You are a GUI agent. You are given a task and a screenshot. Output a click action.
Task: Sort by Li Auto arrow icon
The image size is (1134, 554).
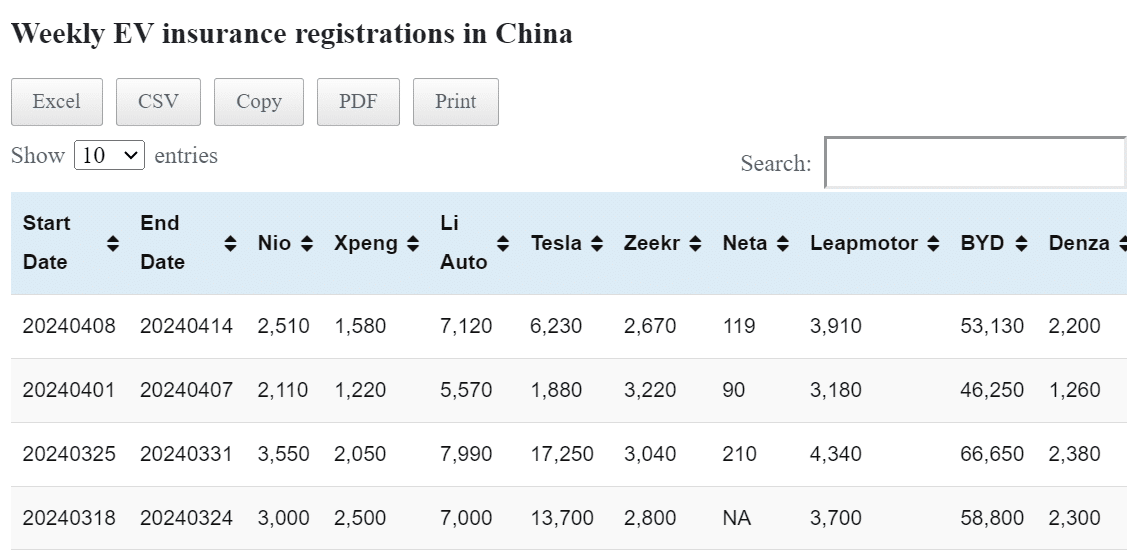point(503,243)
